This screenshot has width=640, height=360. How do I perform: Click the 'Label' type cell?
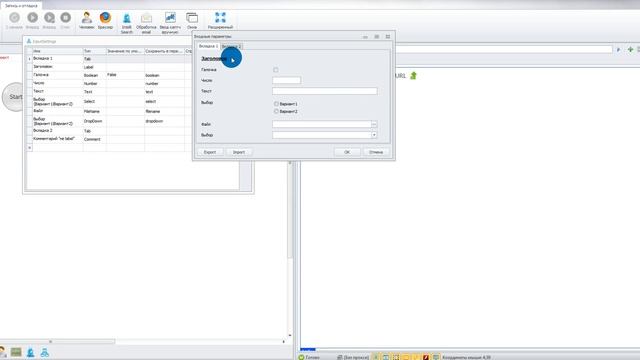pos(95,67)
